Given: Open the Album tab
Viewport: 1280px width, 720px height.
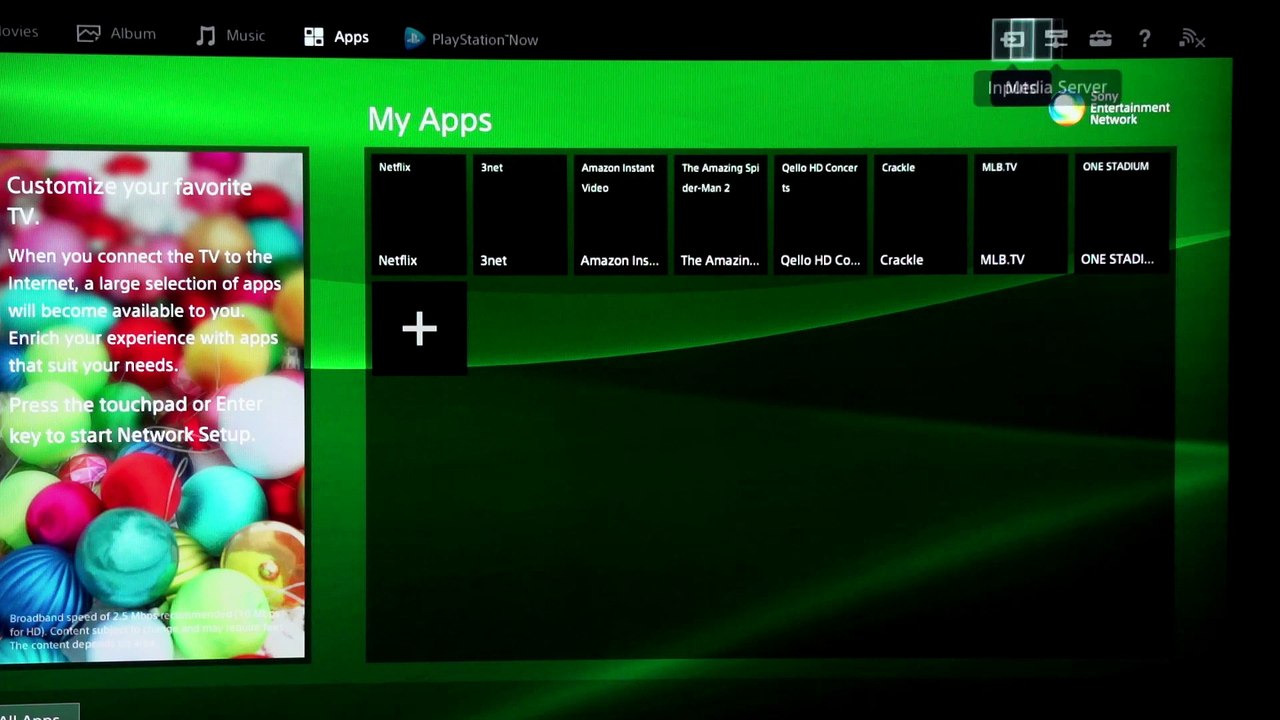Looking at the screenshot, I should (116, 34).
